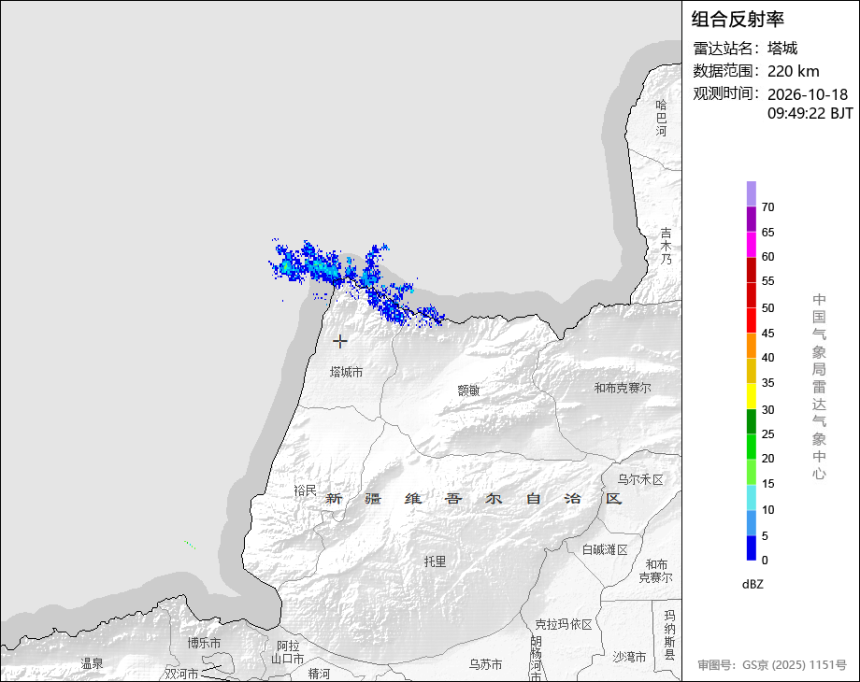Screen dimensions: 860x682
Task: Click the radar station cross marker
Action: click(340, 341)
